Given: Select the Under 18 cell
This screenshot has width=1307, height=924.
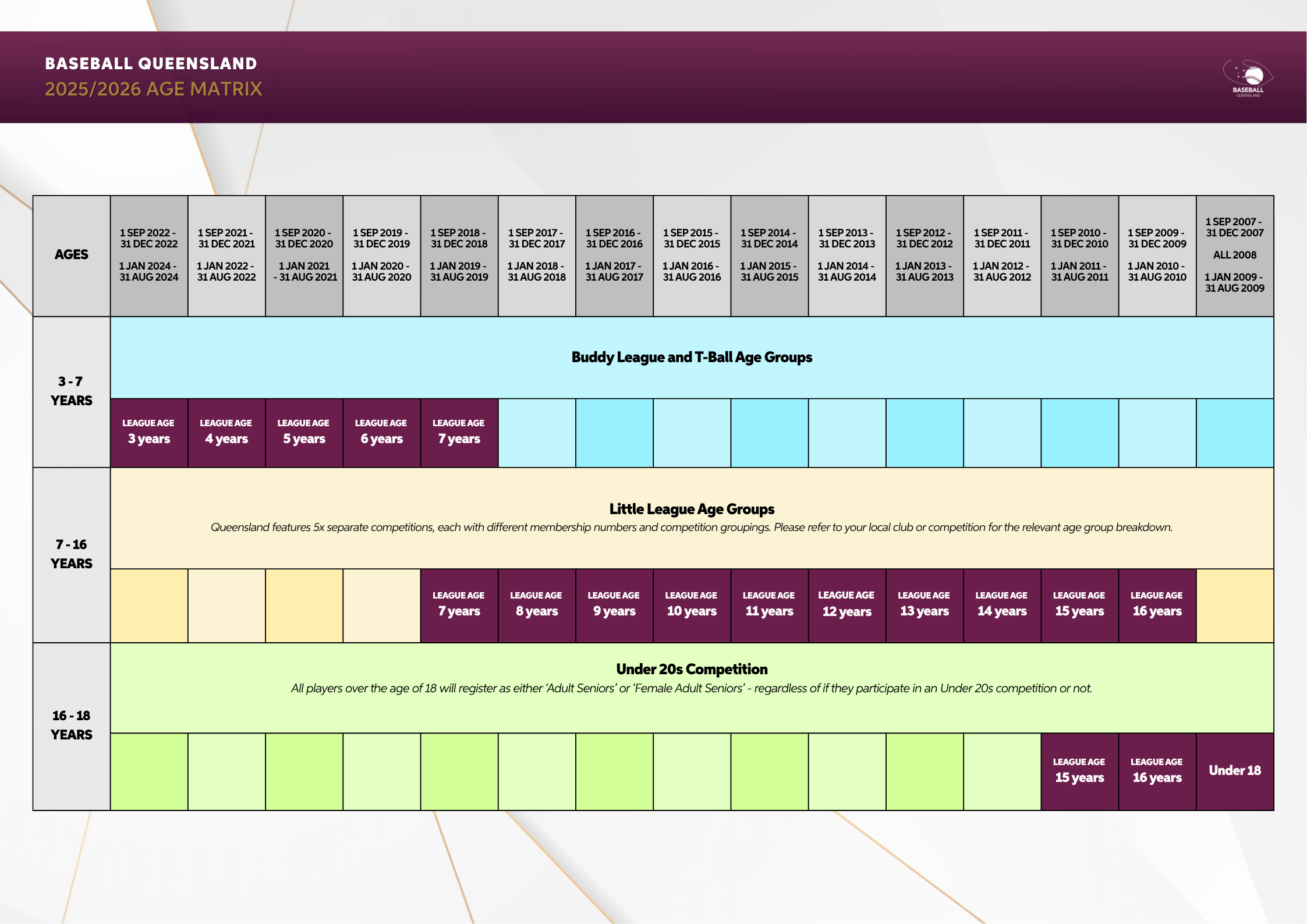Looking at the screenshot, I should pyautogui.click(x=1234, y=771).
